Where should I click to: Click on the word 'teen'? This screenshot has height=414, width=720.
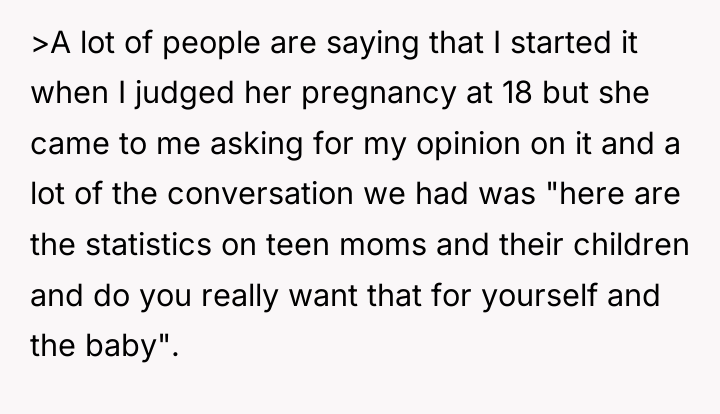point(298,244)
